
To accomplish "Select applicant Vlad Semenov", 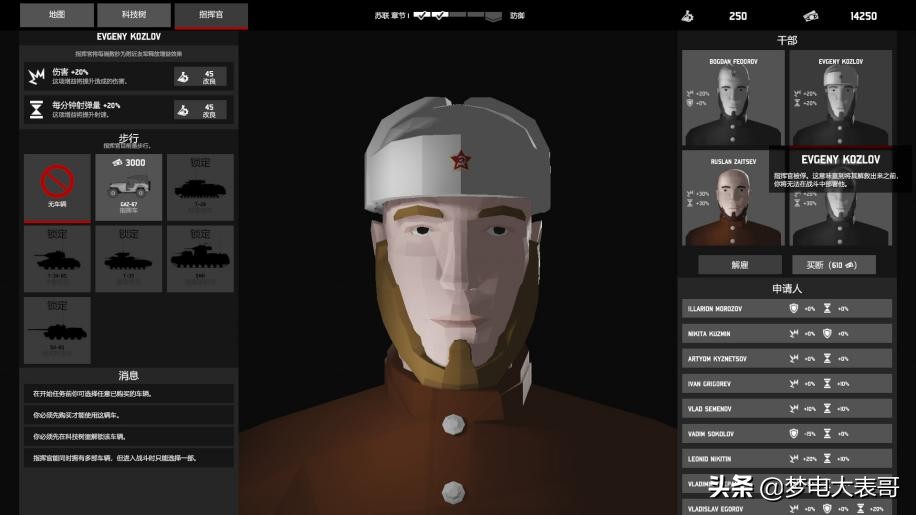I will [x=786, y=409].
